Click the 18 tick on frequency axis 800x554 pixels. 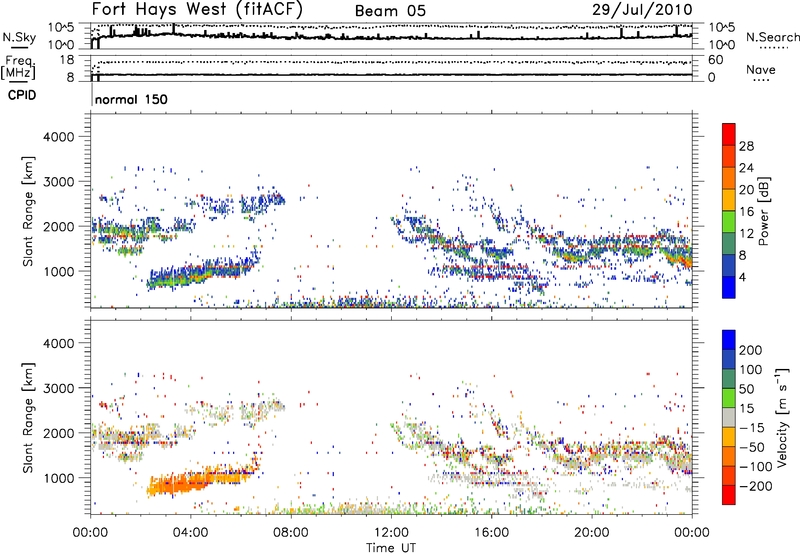click(x=67, y=60)
